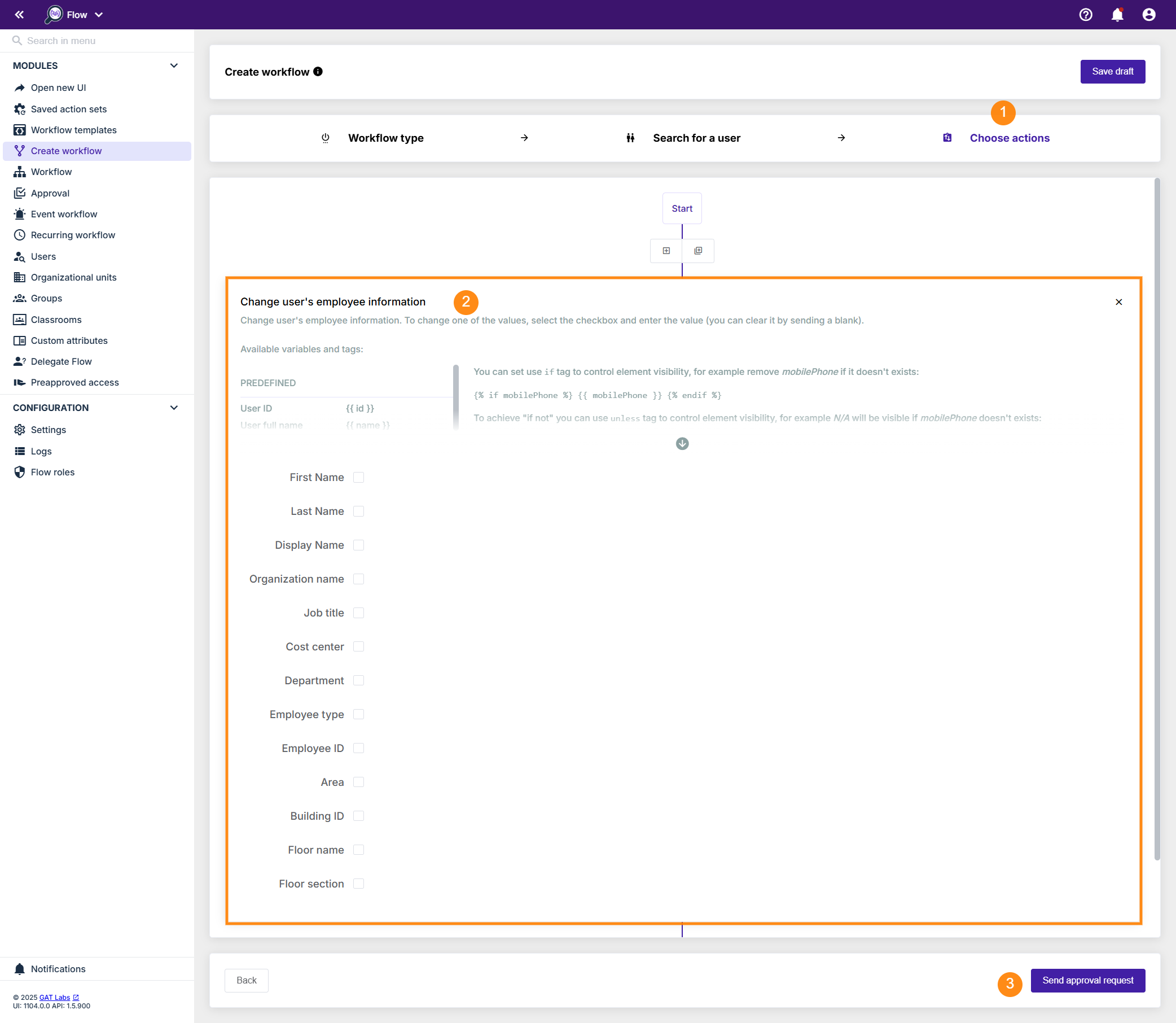1176x1023 pixels.
Task: Click the variables list scrollbar
Action: tap(455, 397)
